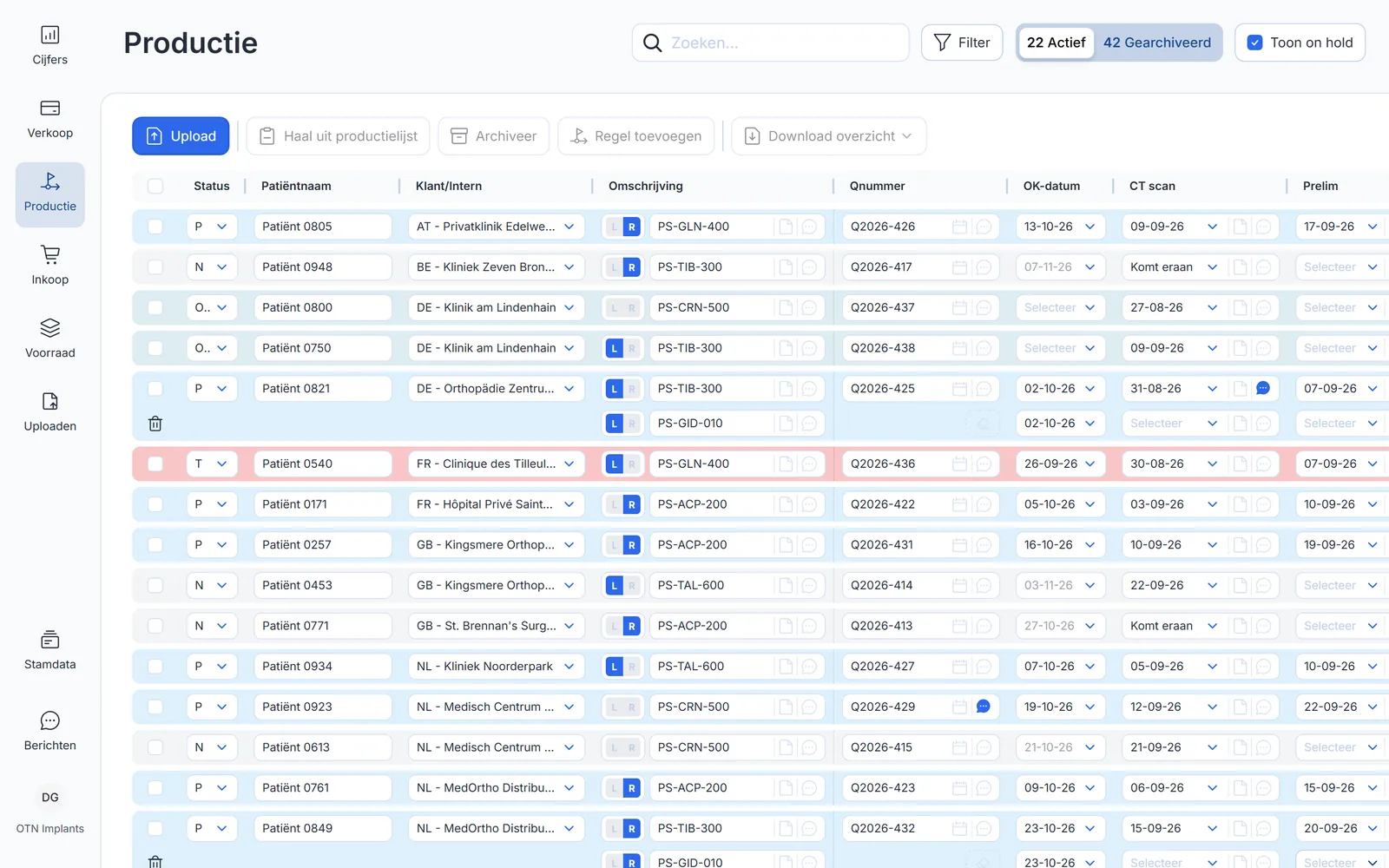This screenshot has width=1389, height=868.
Task: Open the Filter button
Action: coord(962,43)
